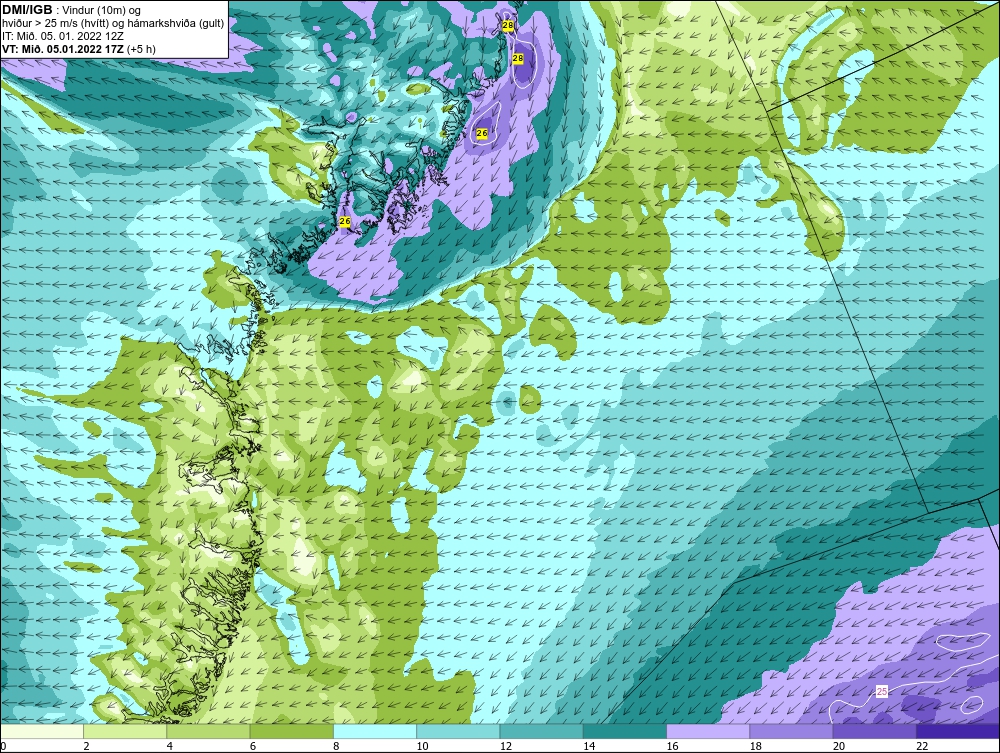
Task: Pick the 10–12 m/s turquoise legend swatch
Action: coord(458,732)
